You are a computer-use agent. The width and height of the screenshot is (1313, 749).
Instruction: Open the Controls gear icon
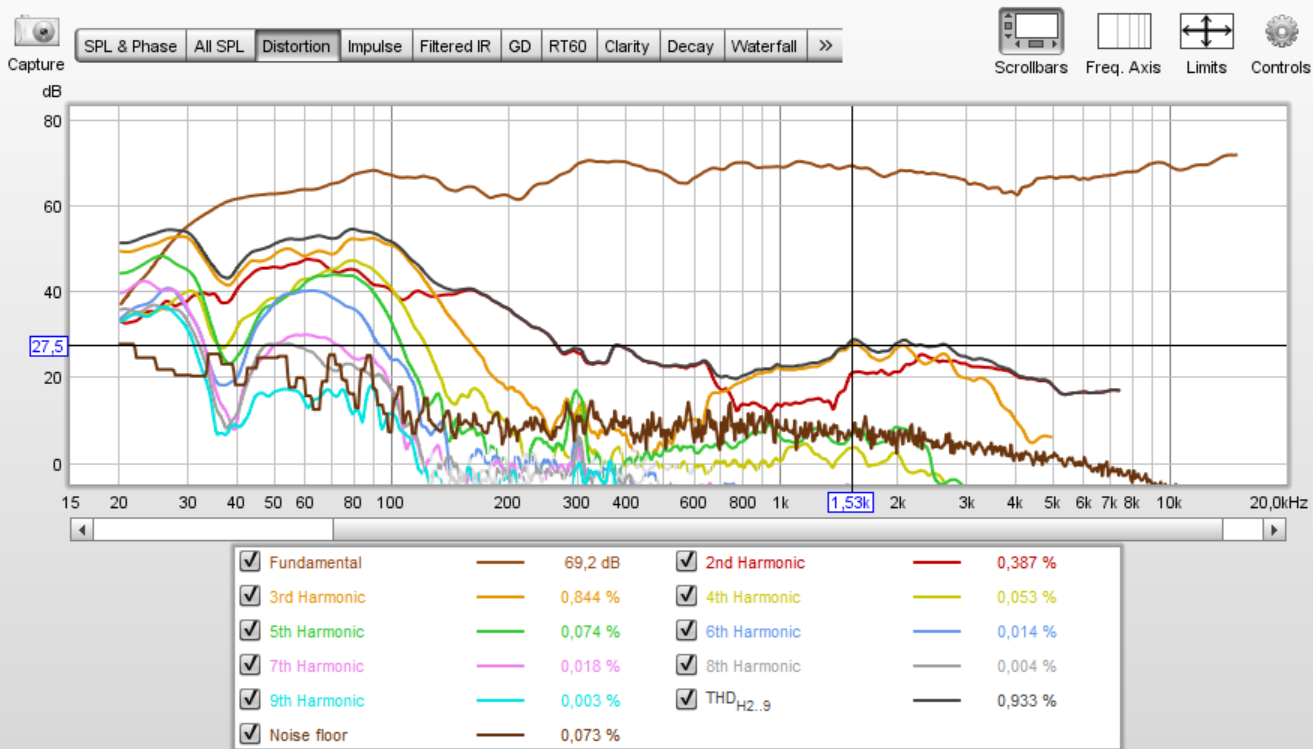(x=1281, y=31)
